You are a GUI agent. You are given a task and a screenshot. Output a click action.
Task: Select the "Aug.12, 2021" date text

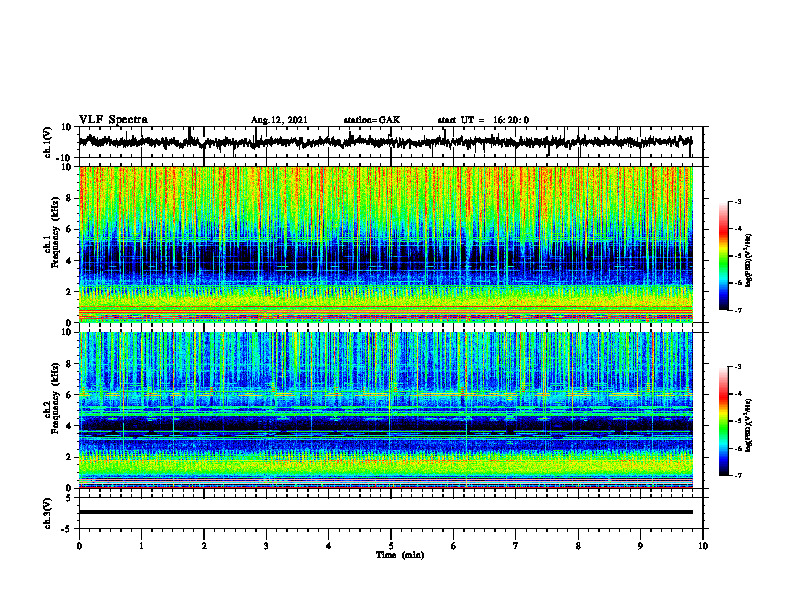(279, 120)
